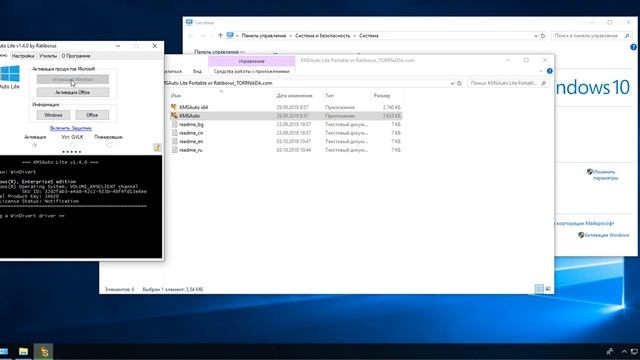Click the yellow note icon in KMSAuto Lite
This screenshot has height=360, width=640.
157,147
